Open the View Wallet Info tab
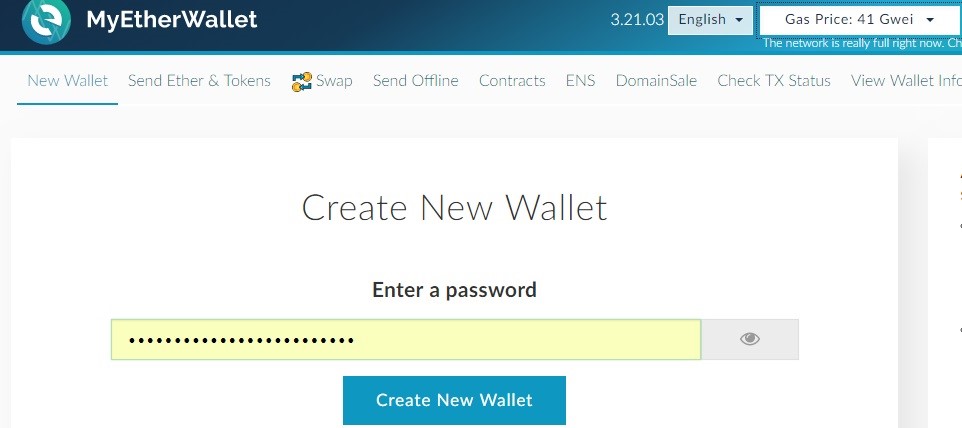The width and height of the screenshot is (962, 428). point(906,81)
